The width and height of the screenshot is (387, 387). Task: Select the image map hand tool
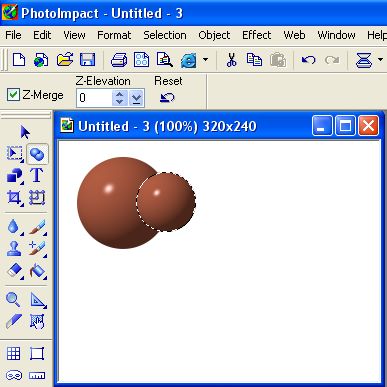pos(37,322)
